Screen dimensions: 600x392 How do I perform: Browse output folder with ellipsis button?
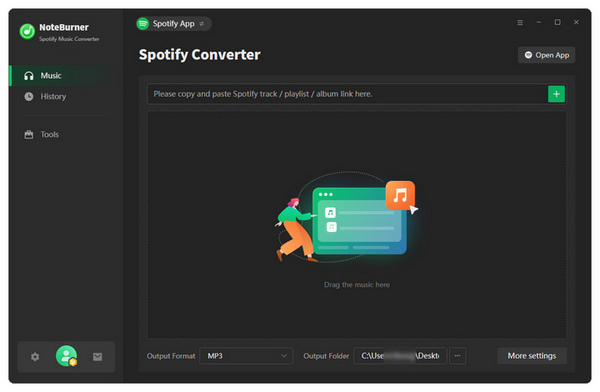[x=457, y=356]
